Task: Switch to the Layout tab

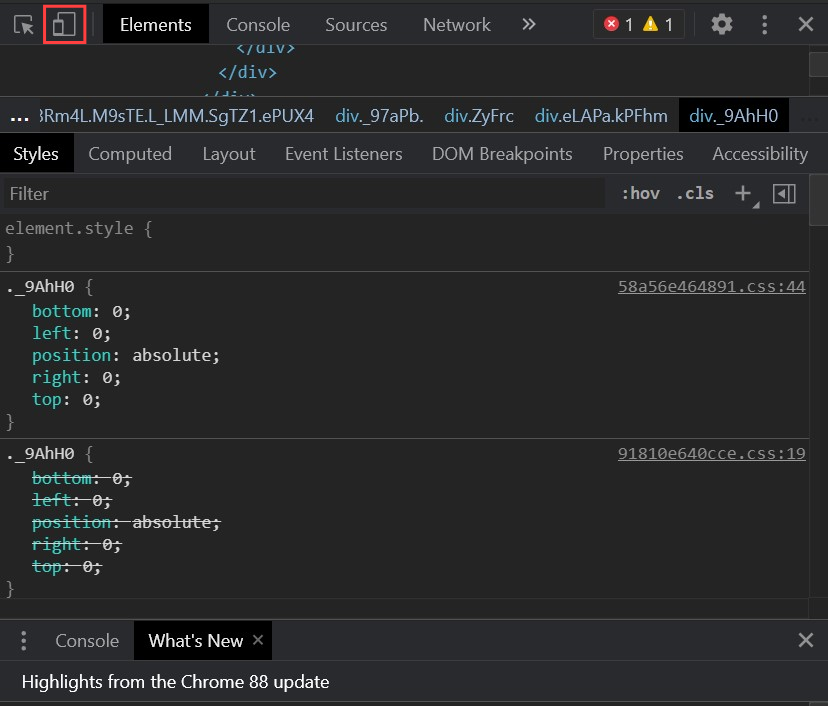Action: tap(229, 154)
